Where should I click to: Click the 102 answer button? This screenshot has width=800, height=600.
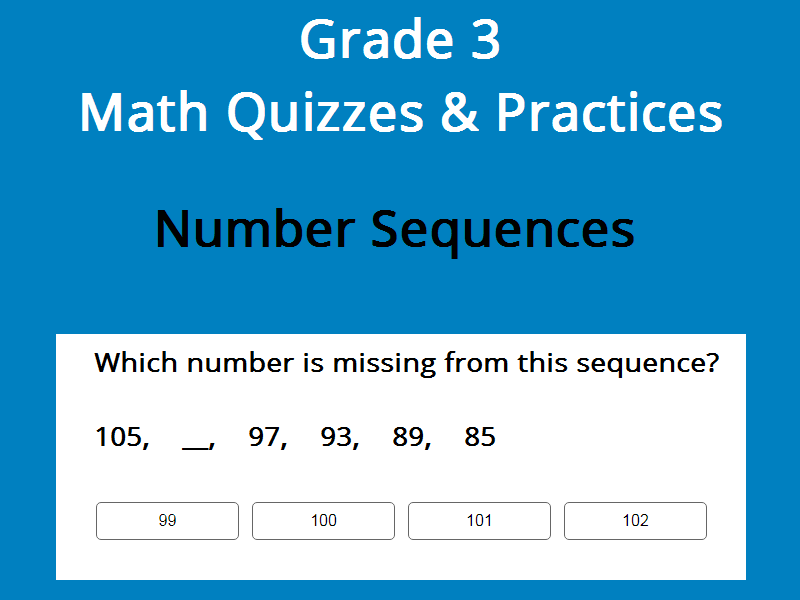coord(635,521)
